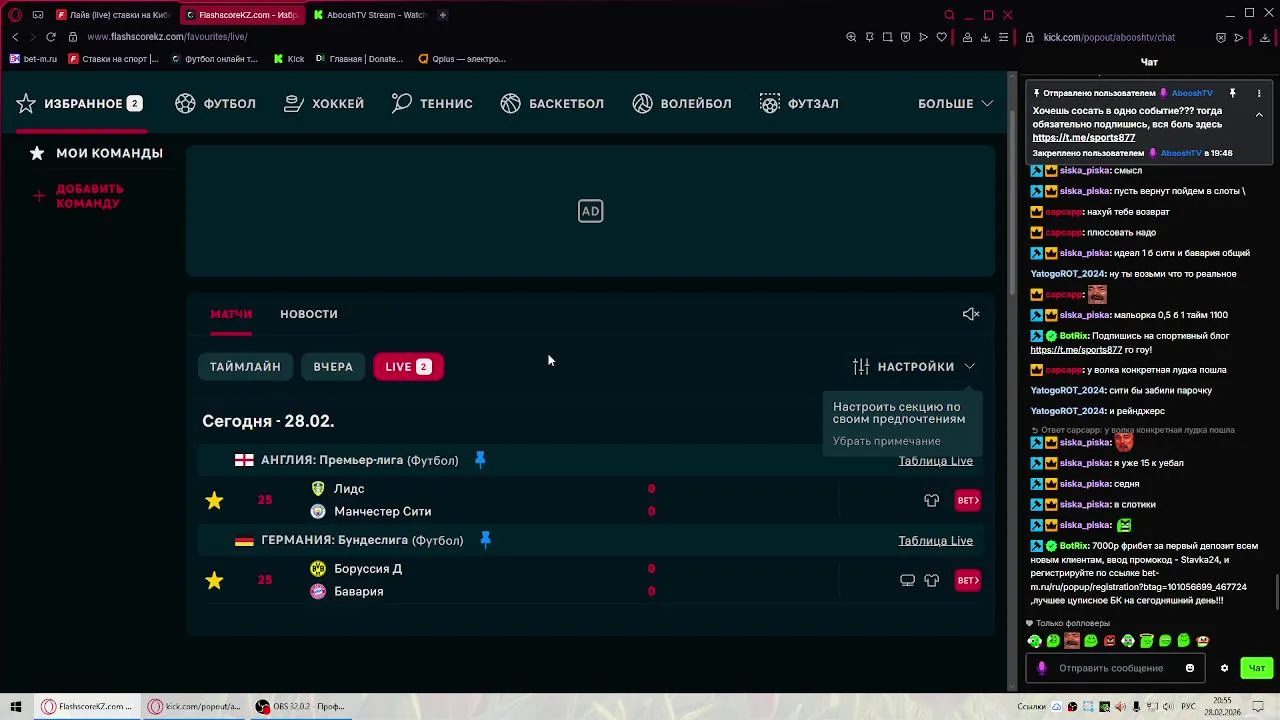
Task: Switch to AbooshTV Stream browser tab
Action: point(369,15)
